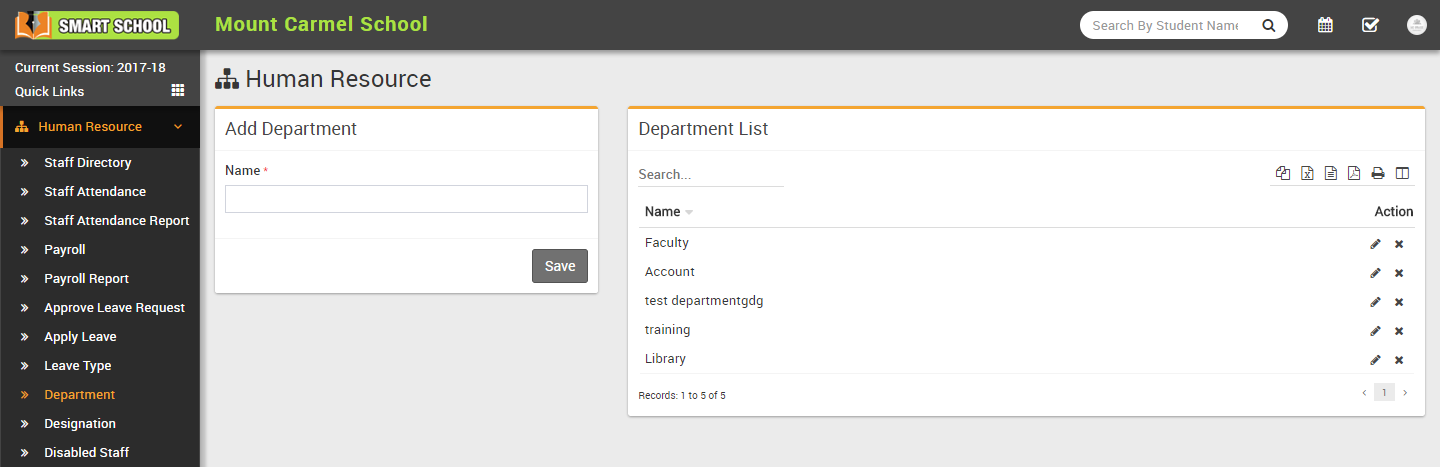
Task: Edit the Faculty department
Action: pos(1375,244)
